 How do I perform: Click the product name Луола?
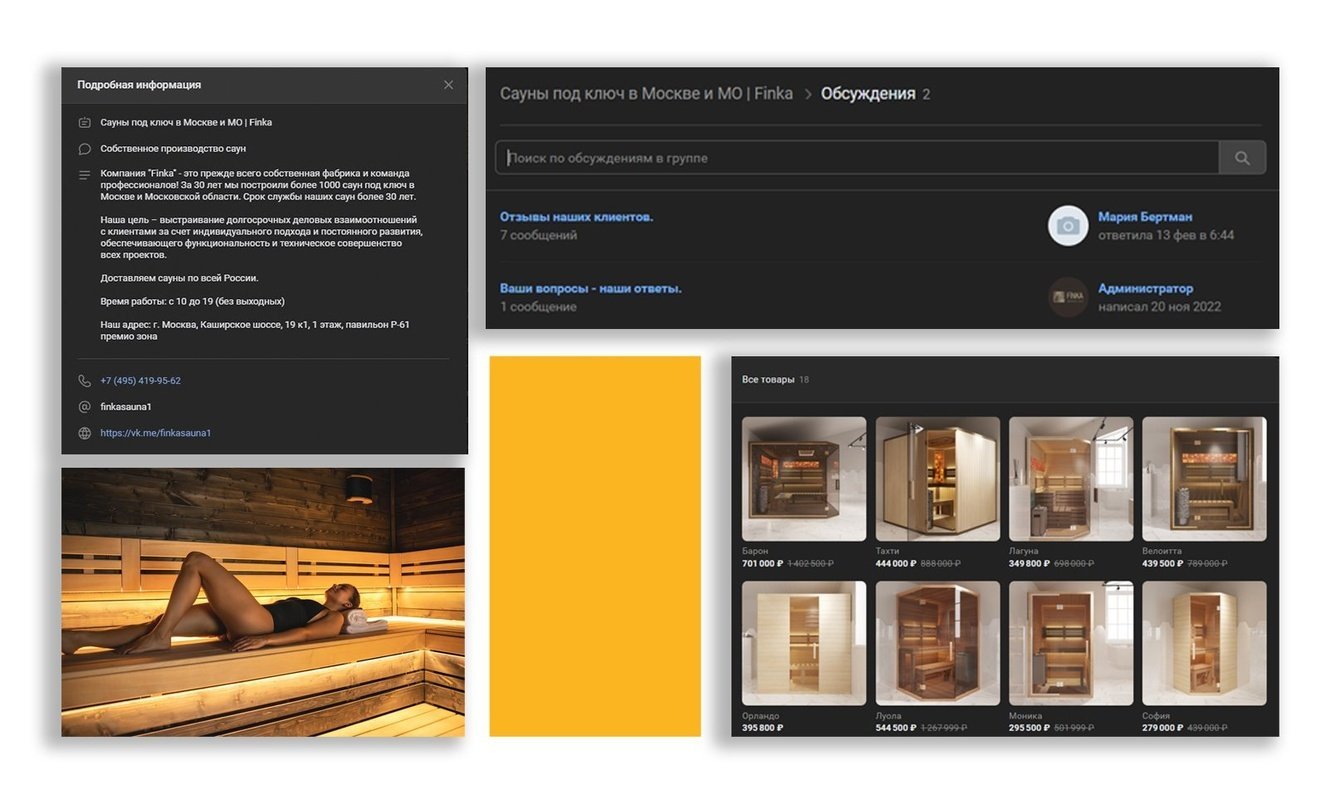point(888,716)
